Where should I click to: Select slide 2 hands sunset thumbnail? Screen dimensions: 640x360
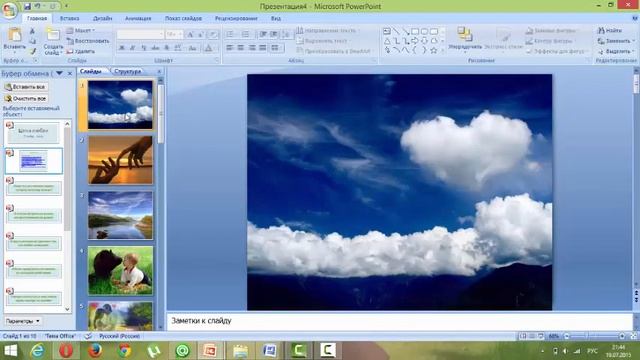(x=120, y=160)
